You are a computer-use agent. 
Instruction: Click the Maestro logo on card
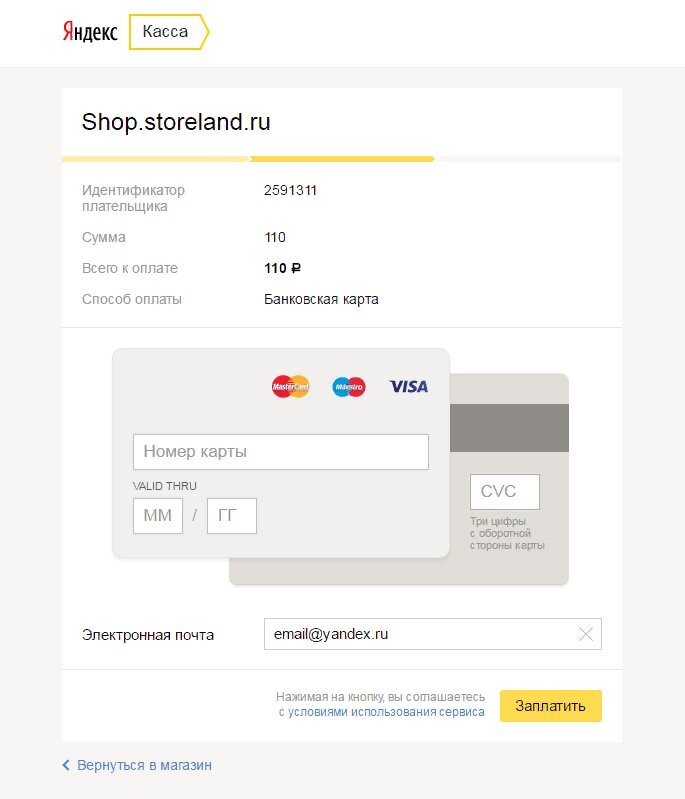click(349, 387)
